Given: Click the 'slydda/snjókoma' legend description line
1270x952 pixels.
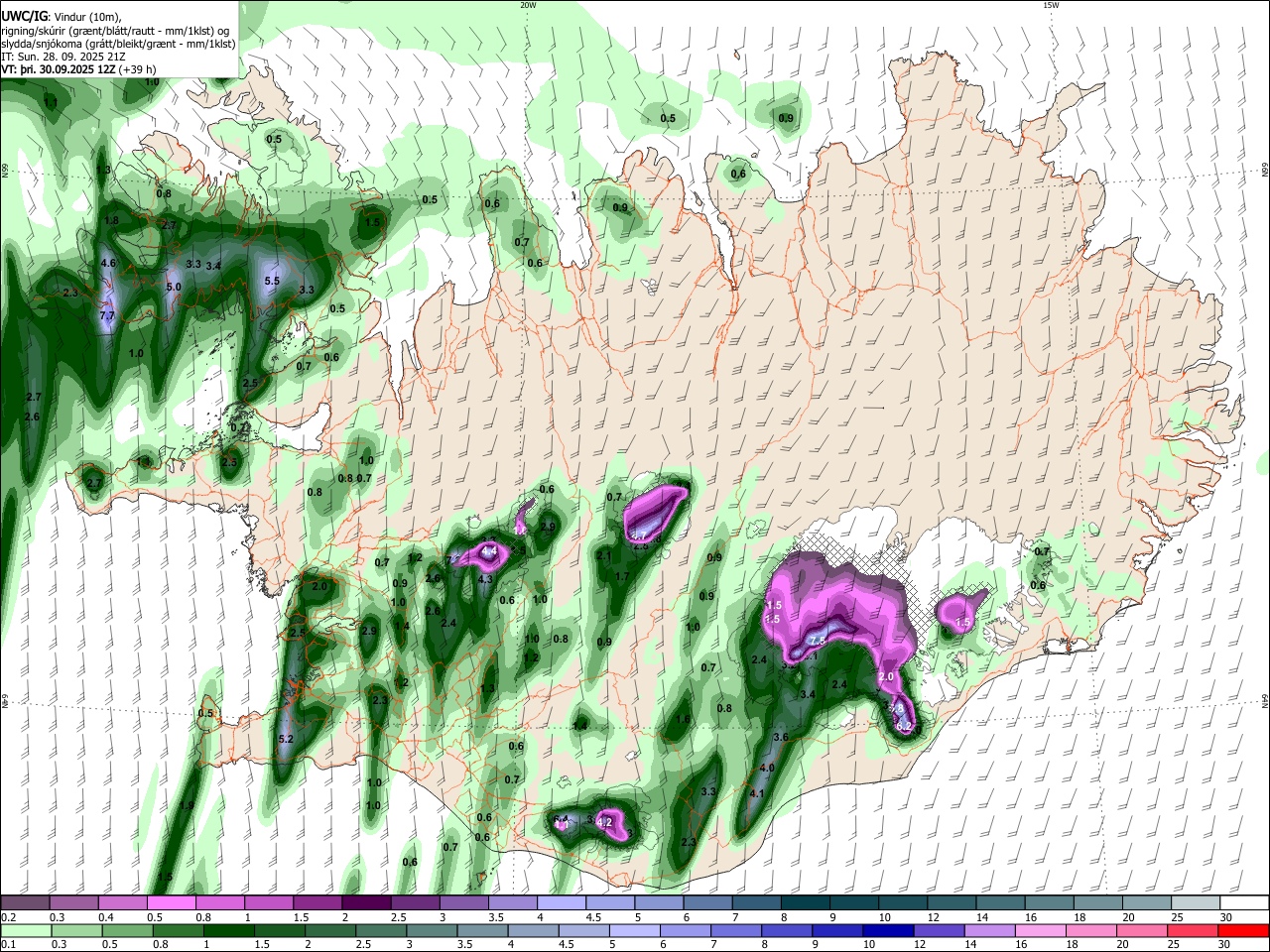Looking at the screenshot, I should tap(119, 44).
